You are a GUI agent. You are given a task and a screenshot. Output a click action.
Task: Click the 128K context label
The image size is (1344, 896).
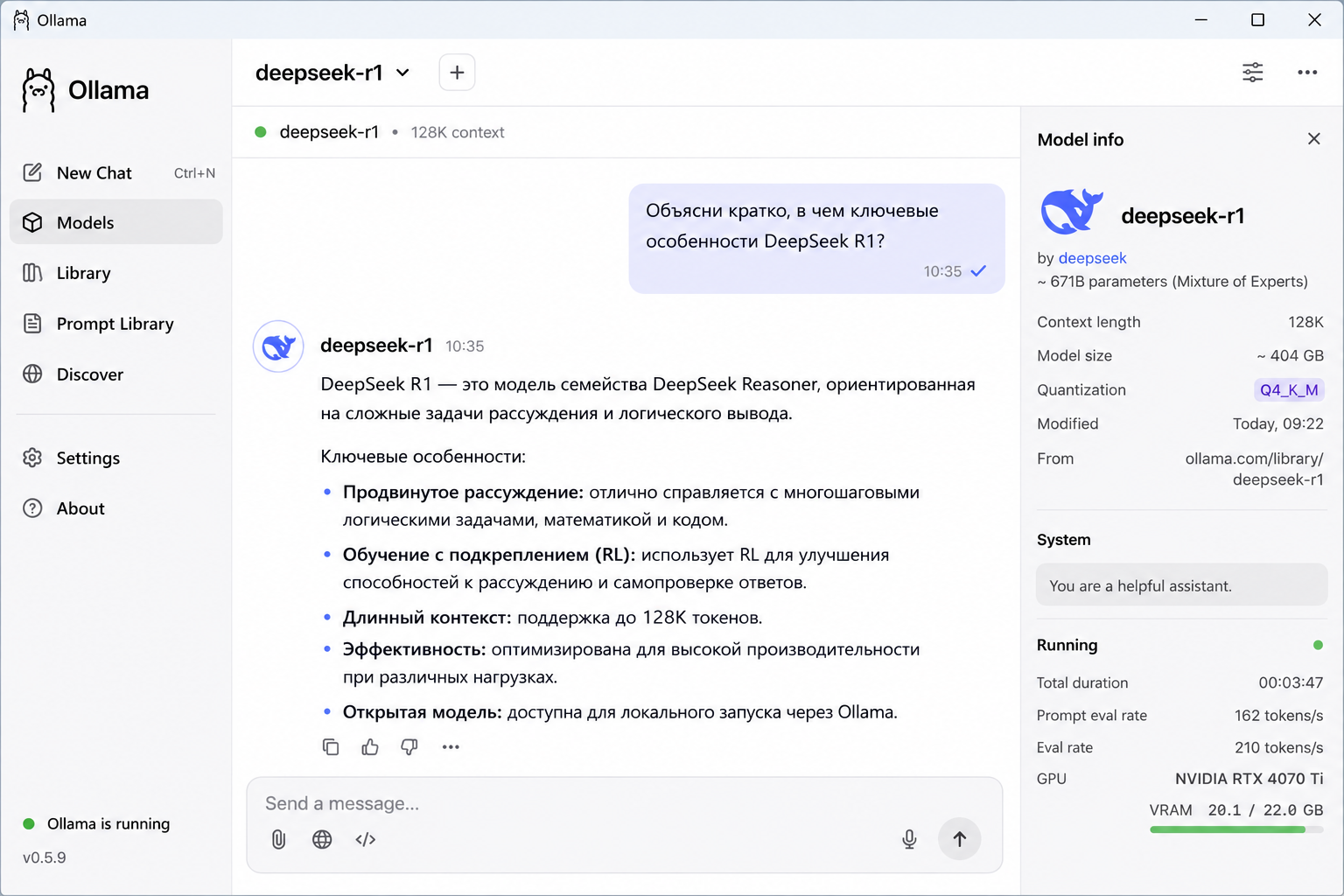click(458, 132)
